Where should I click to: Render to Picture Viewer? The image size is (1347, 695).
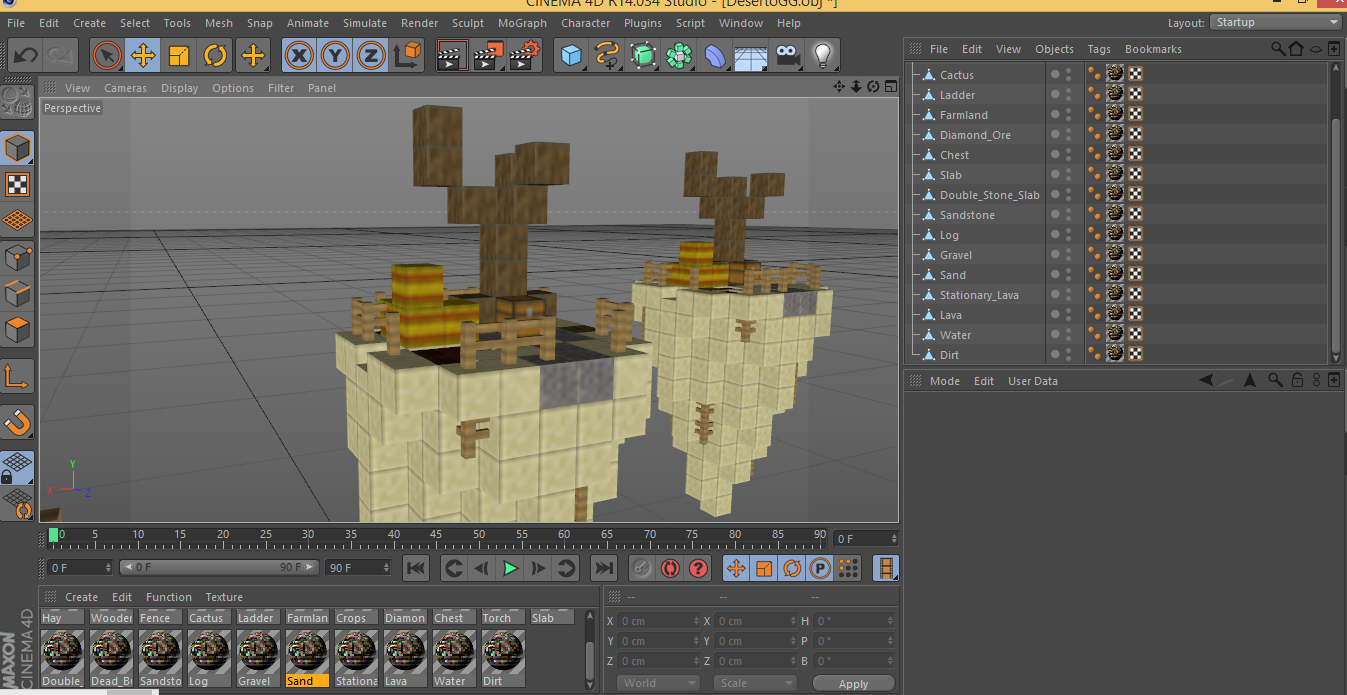pos(489,56)
